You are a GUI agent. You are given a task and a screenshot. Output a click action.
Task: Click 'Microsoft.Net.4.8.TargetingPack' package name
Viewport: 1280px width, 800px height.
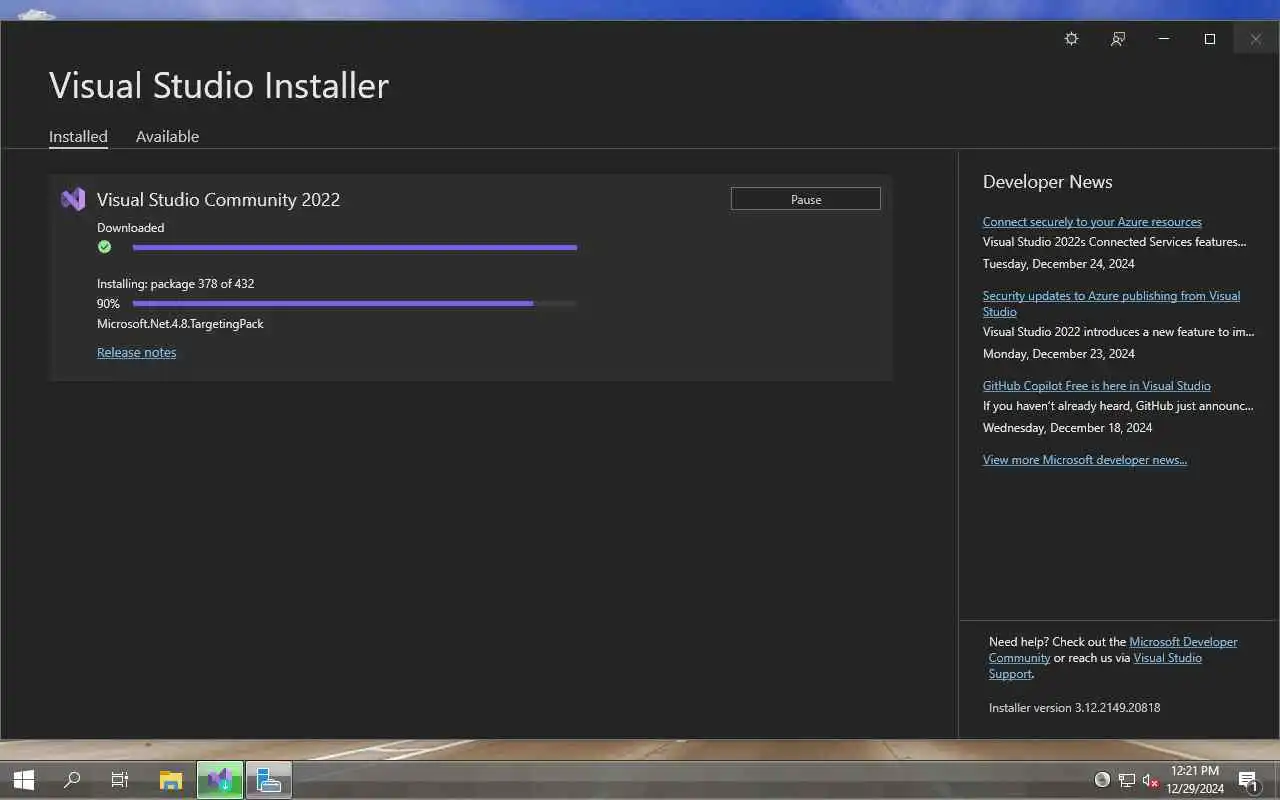click(x=180, y=324)
